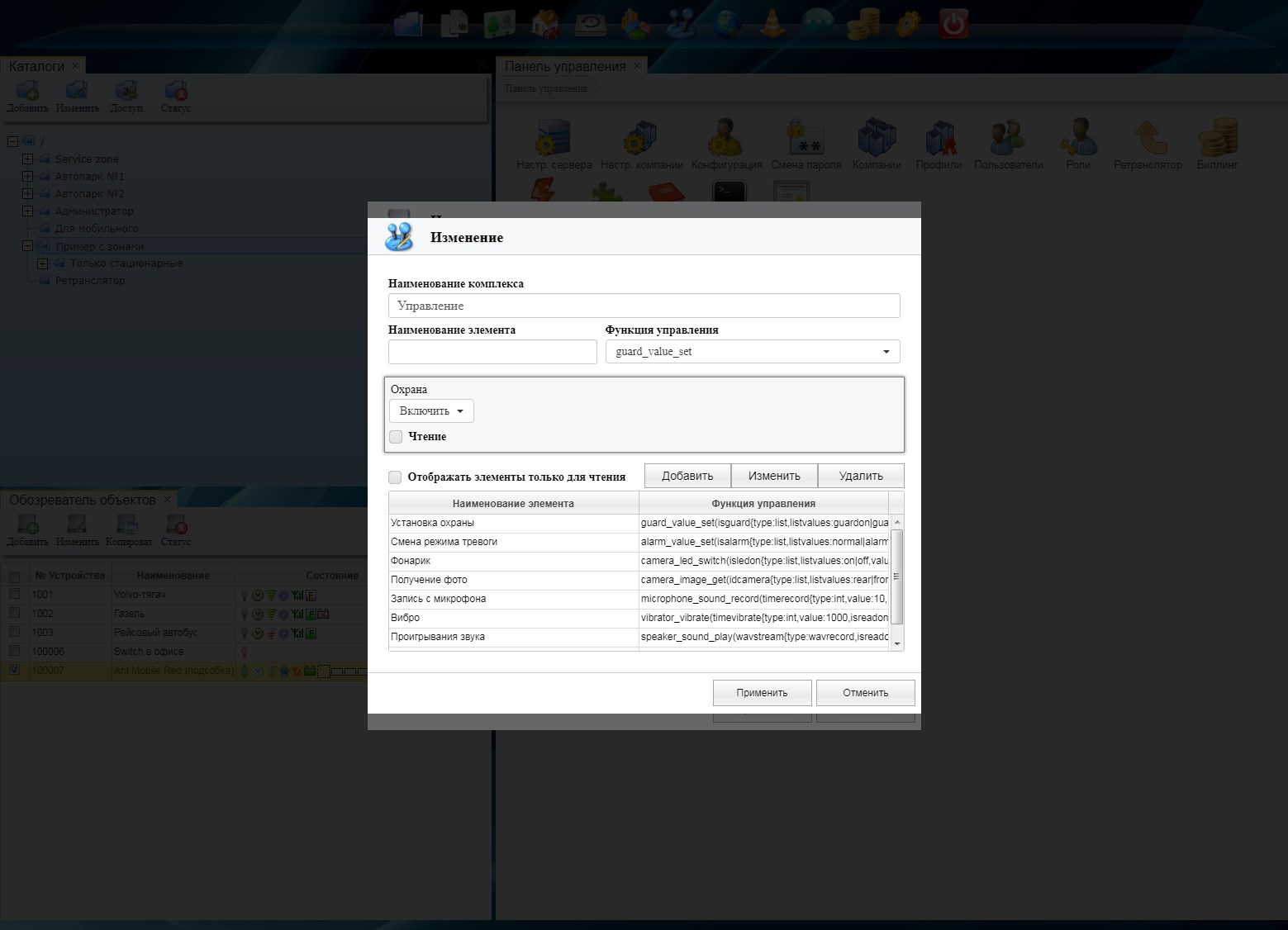Open the Companies icon in control panel

[x=877, y=139]
